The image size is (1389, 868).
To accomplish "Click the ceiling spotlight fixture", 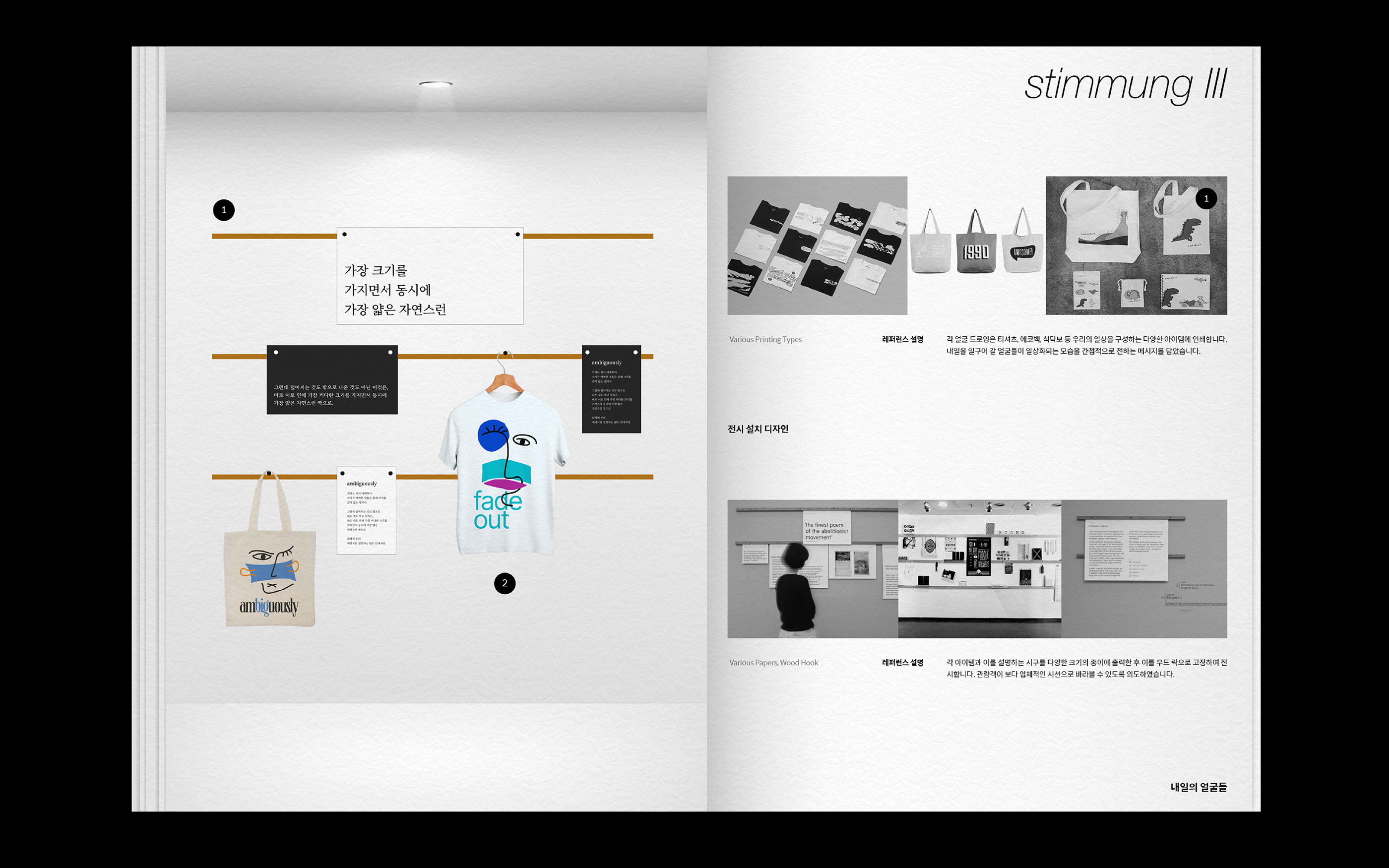I will coord(435,84).
